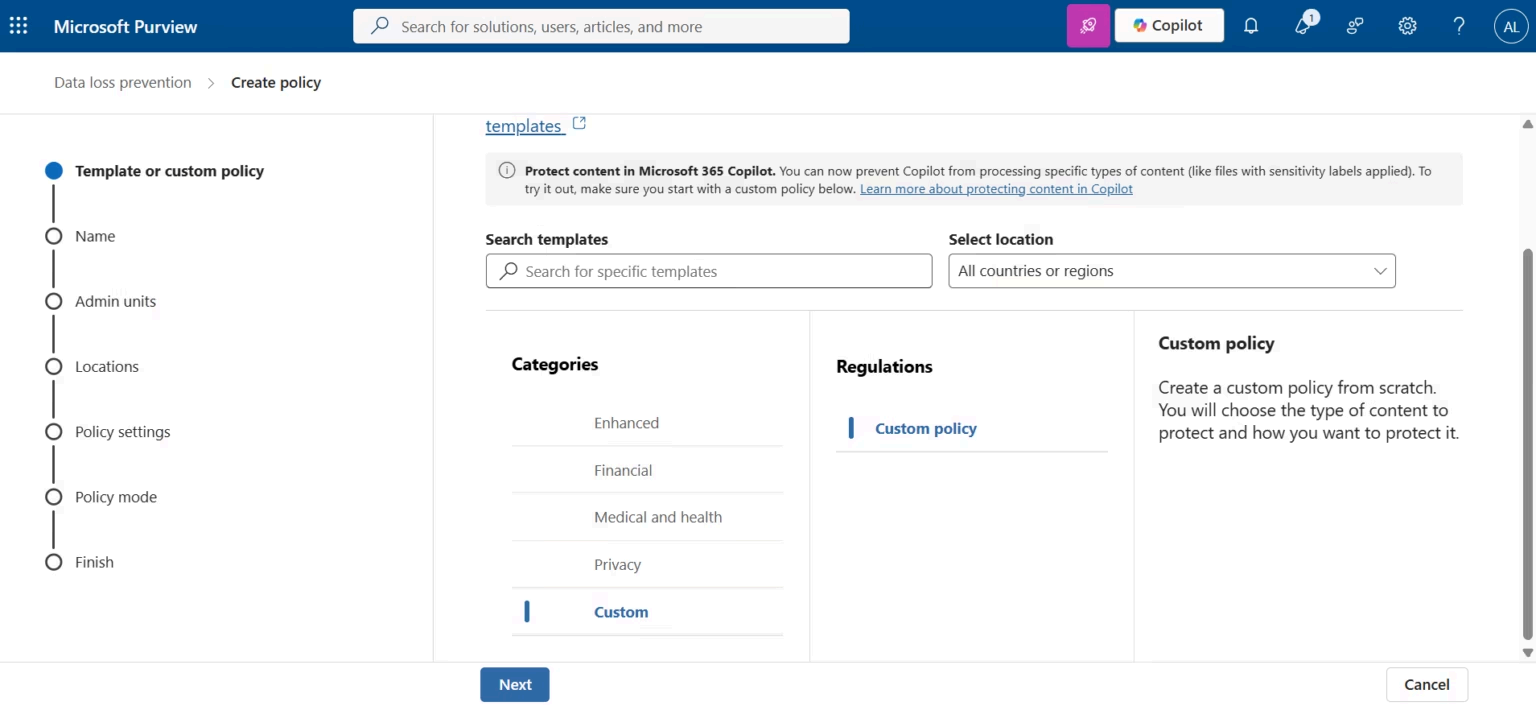Select the Enhanced category
Screen dimensions: 1536x706
(647, 423)
